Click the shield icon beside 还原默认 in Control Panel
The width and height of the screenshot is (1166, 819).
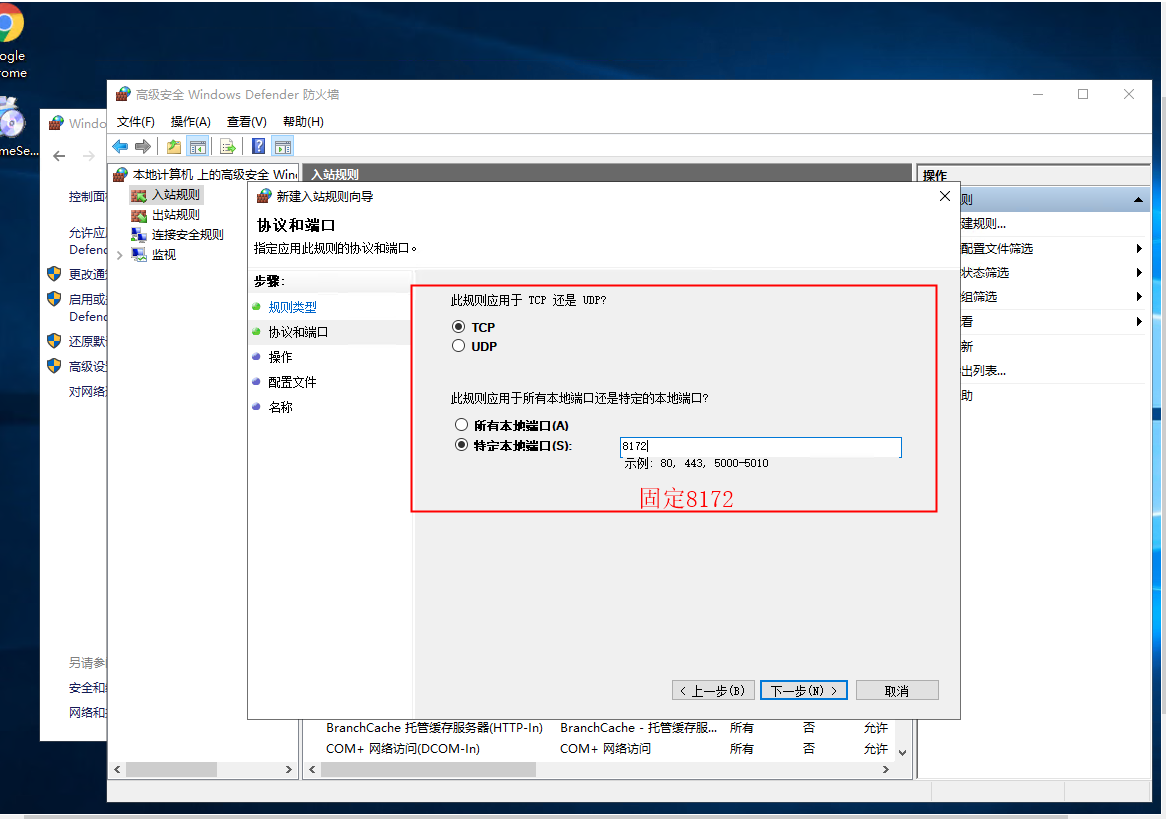(x=54, y=341)
